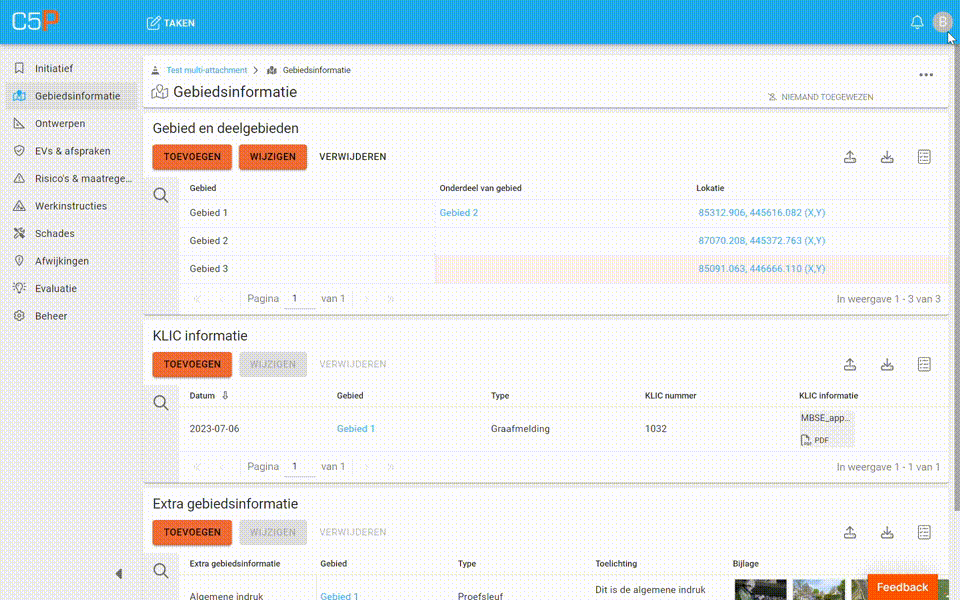The width and height of the screenshot is (960, 600).
Task: Click page number field in KLIC pagination
Action: [x=298, y=467]
